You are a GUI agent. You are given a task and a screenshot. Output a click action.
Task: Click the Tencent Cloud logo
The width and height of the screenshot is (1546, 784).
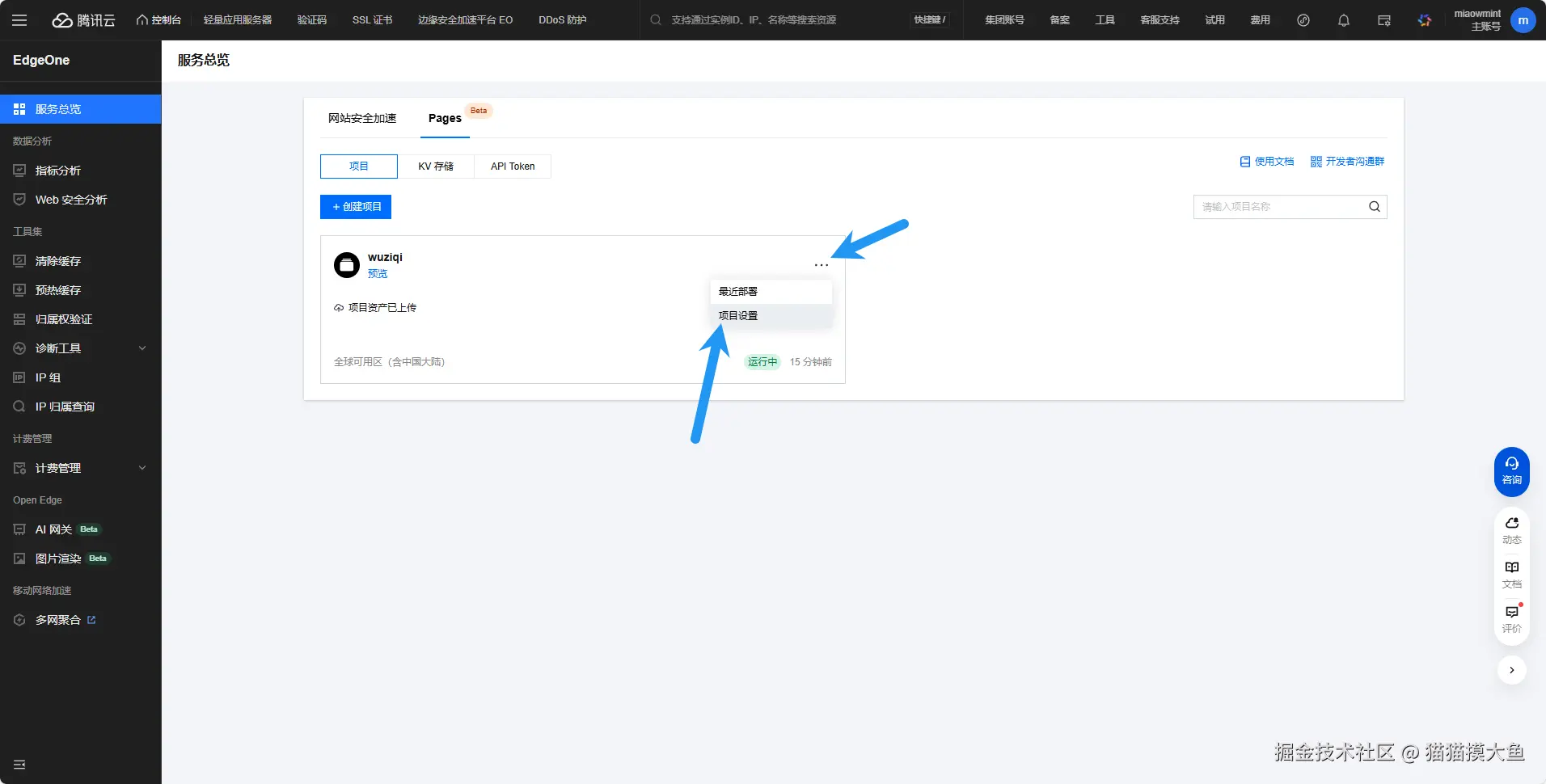coord(84,20)
